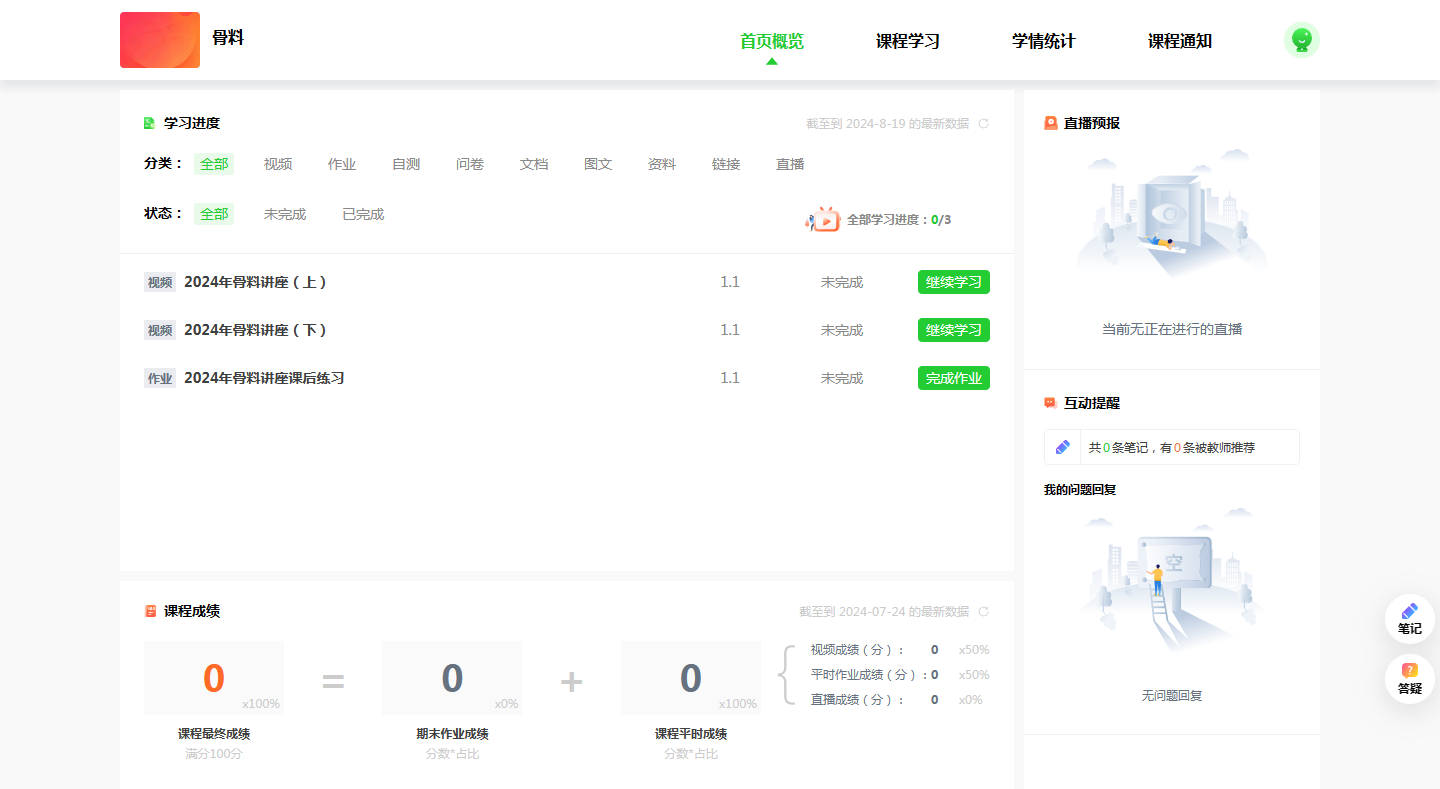Click refresh icon beside 学习进度 date

point(982,123)
